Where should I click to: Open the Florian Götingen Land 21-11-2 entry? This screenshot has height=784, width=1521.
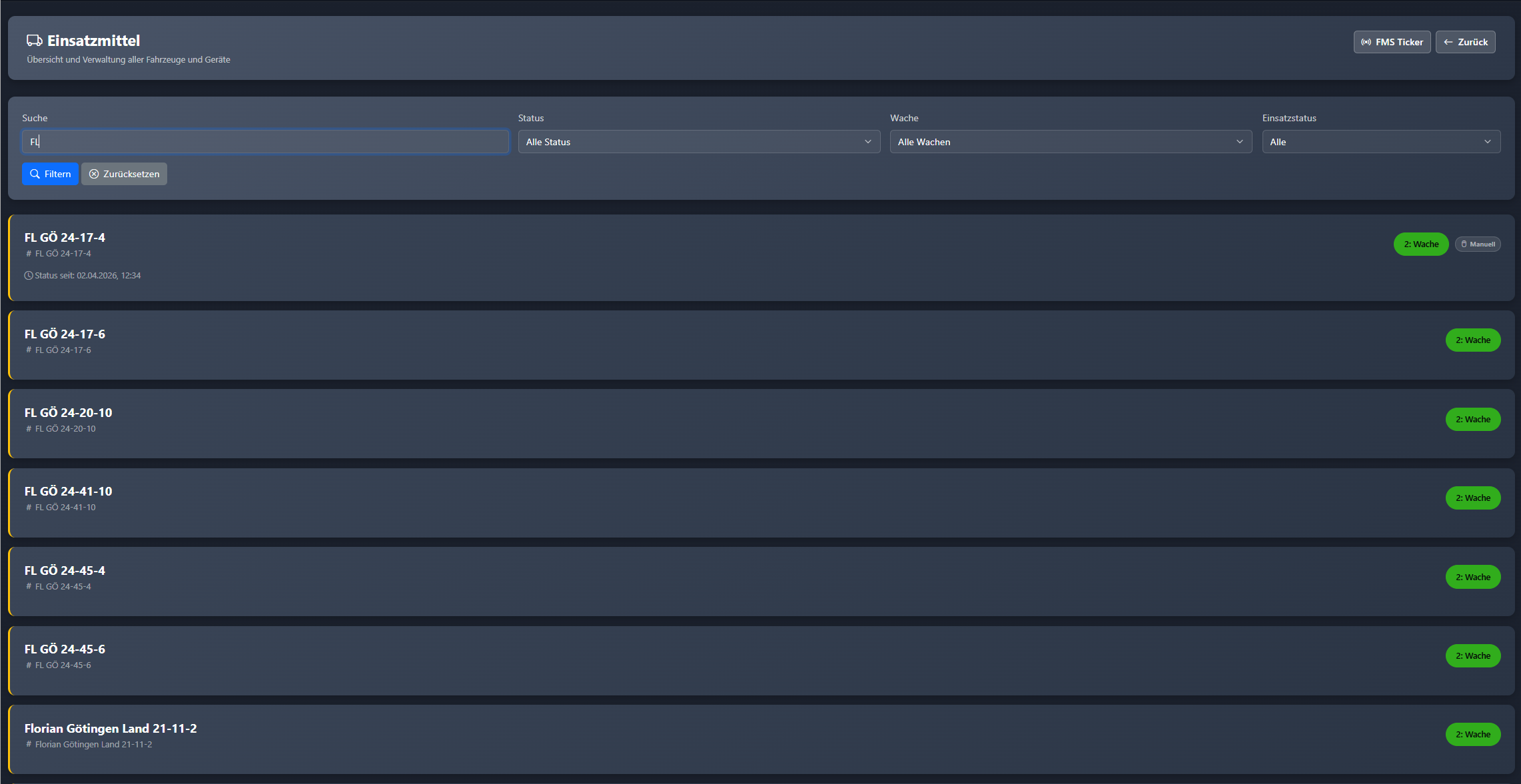click(111, 729)
